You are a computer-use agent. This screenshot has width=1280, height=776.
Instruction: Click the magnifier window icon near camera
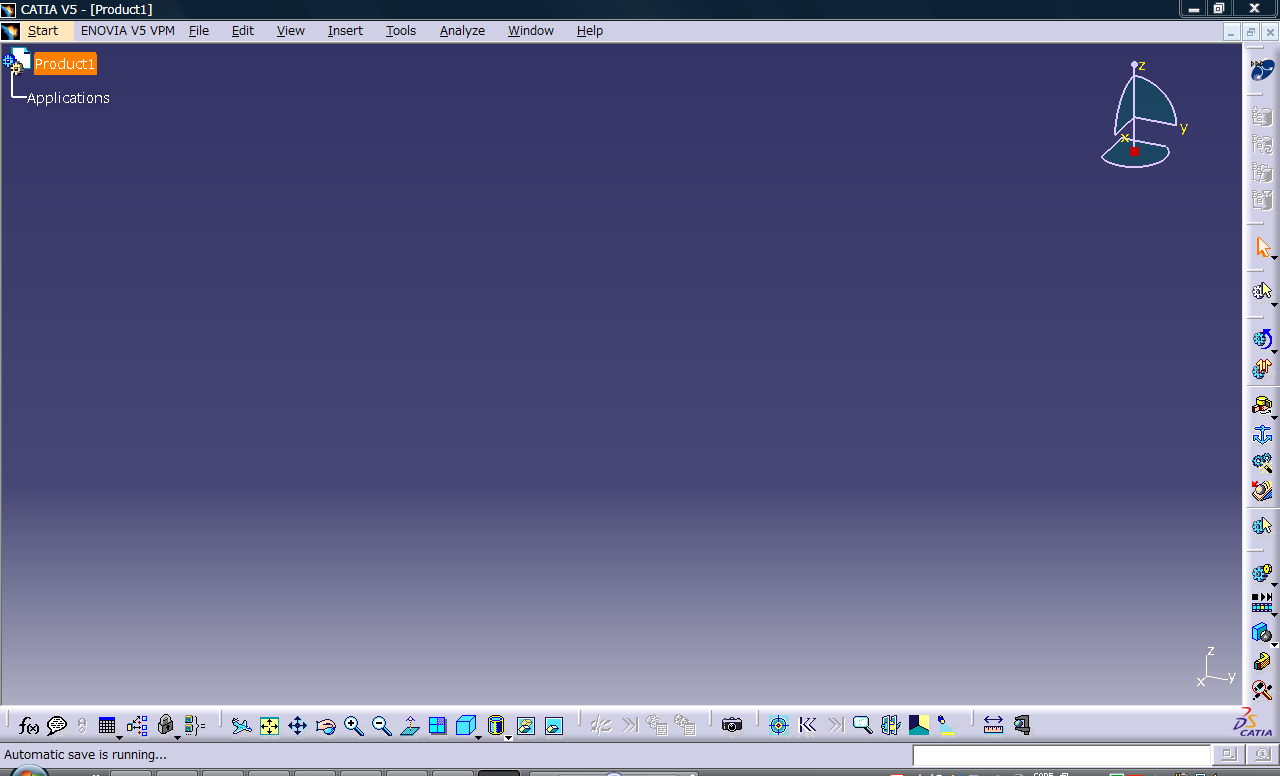click(862, 725)
